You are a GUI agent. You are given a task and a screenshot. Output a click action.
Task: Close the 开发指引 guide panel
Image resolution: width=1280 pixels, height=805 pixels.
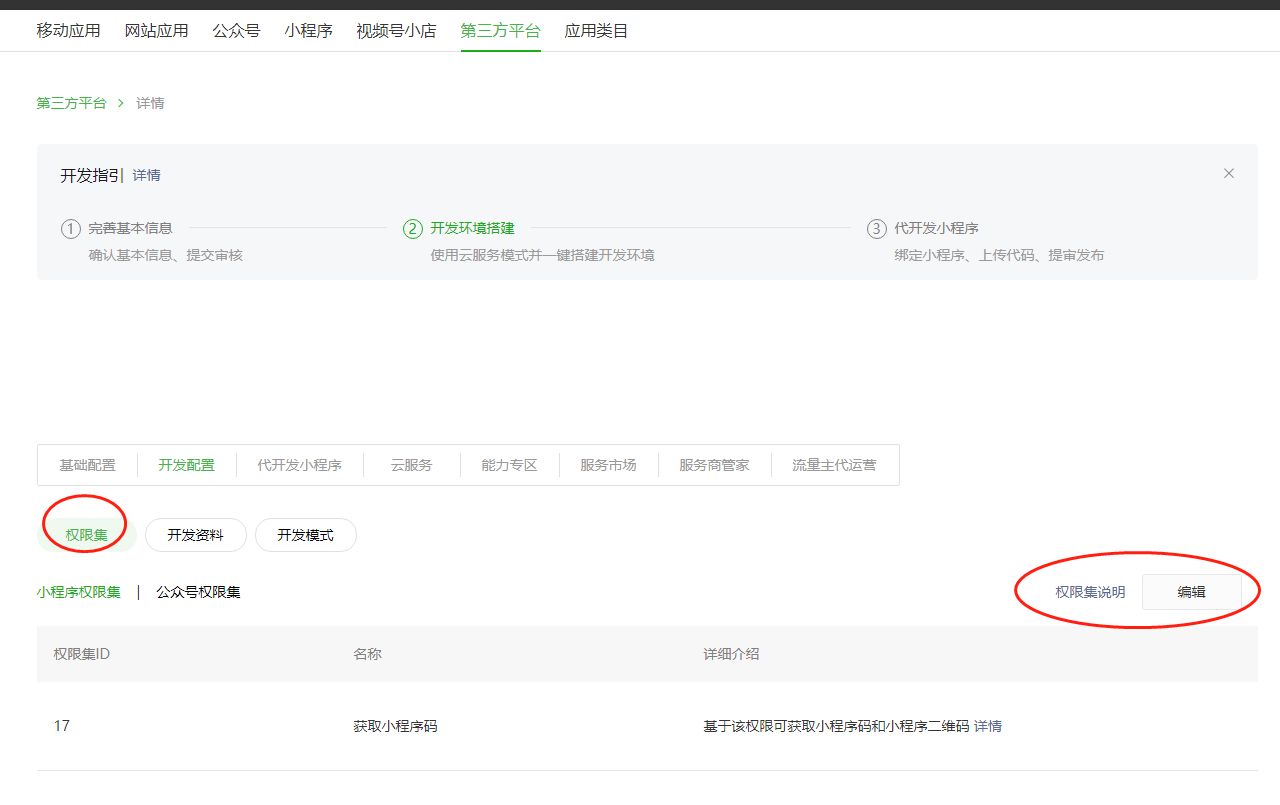pos(1229,174)
